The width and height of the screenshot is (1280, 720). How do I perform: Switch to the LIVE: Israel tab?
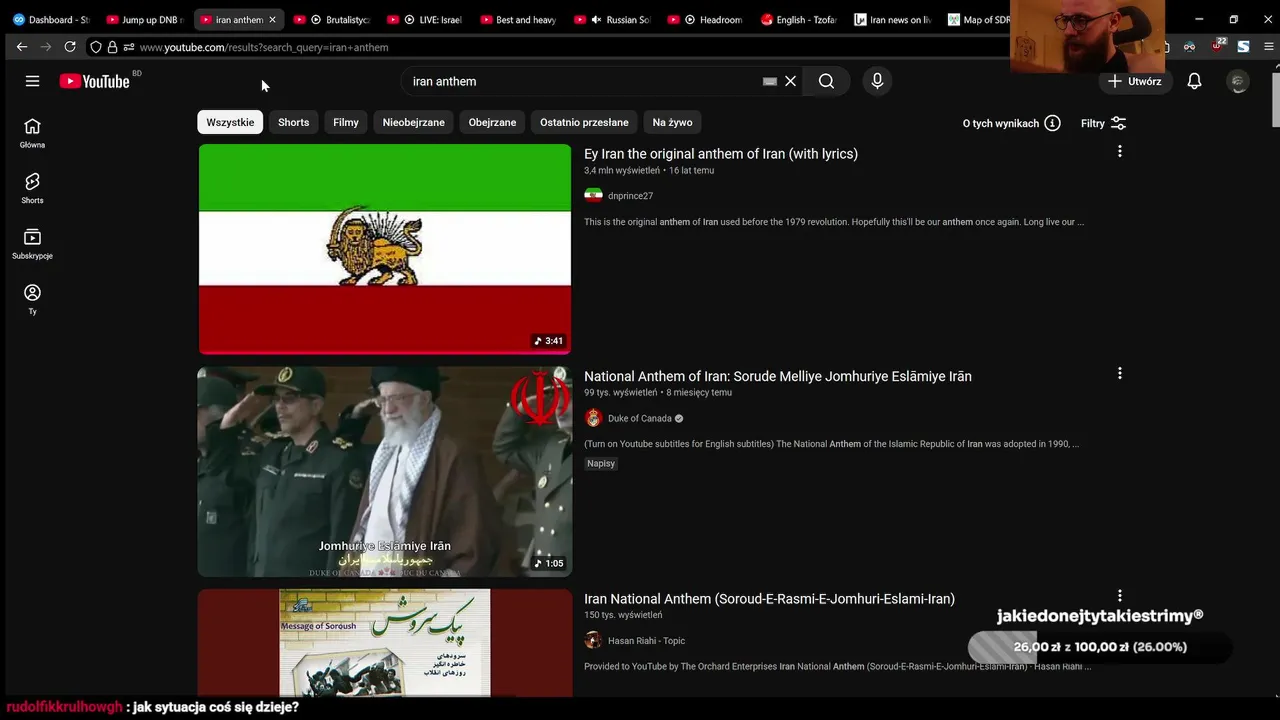(x=427, y=20)
